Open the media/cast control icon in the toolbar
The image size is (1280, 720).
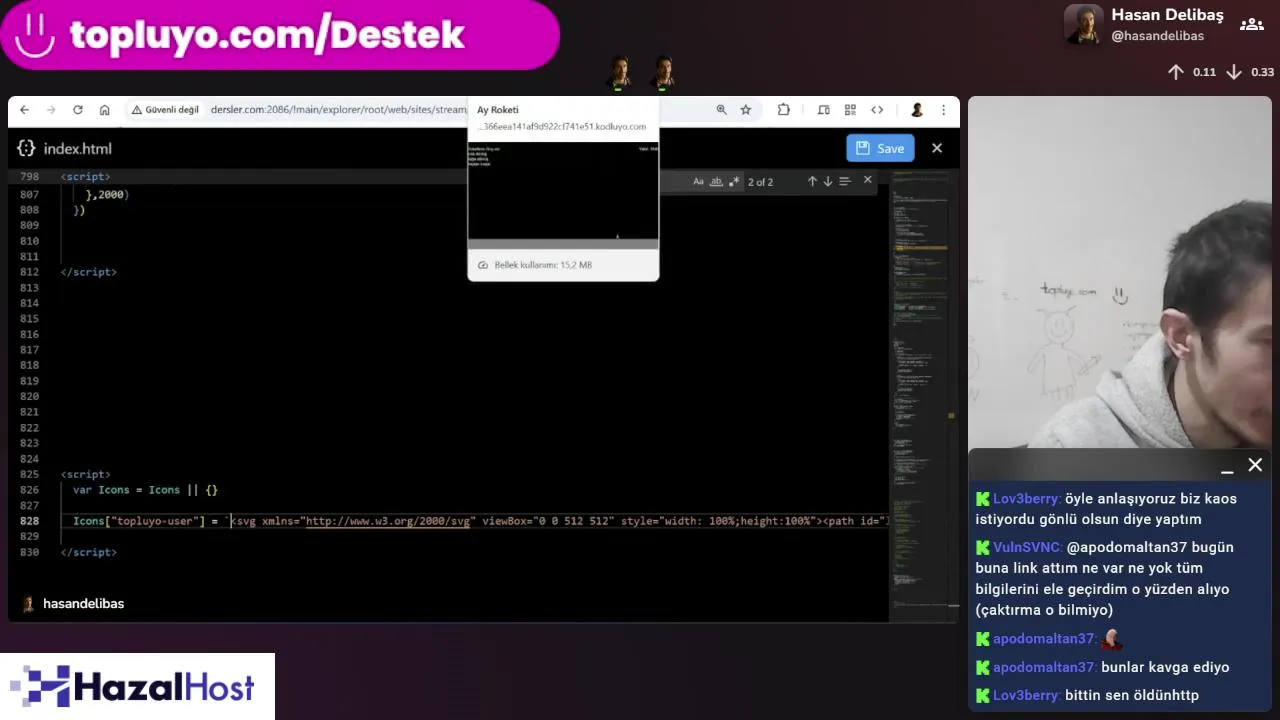pyautogui.click(x=824, y=110)
